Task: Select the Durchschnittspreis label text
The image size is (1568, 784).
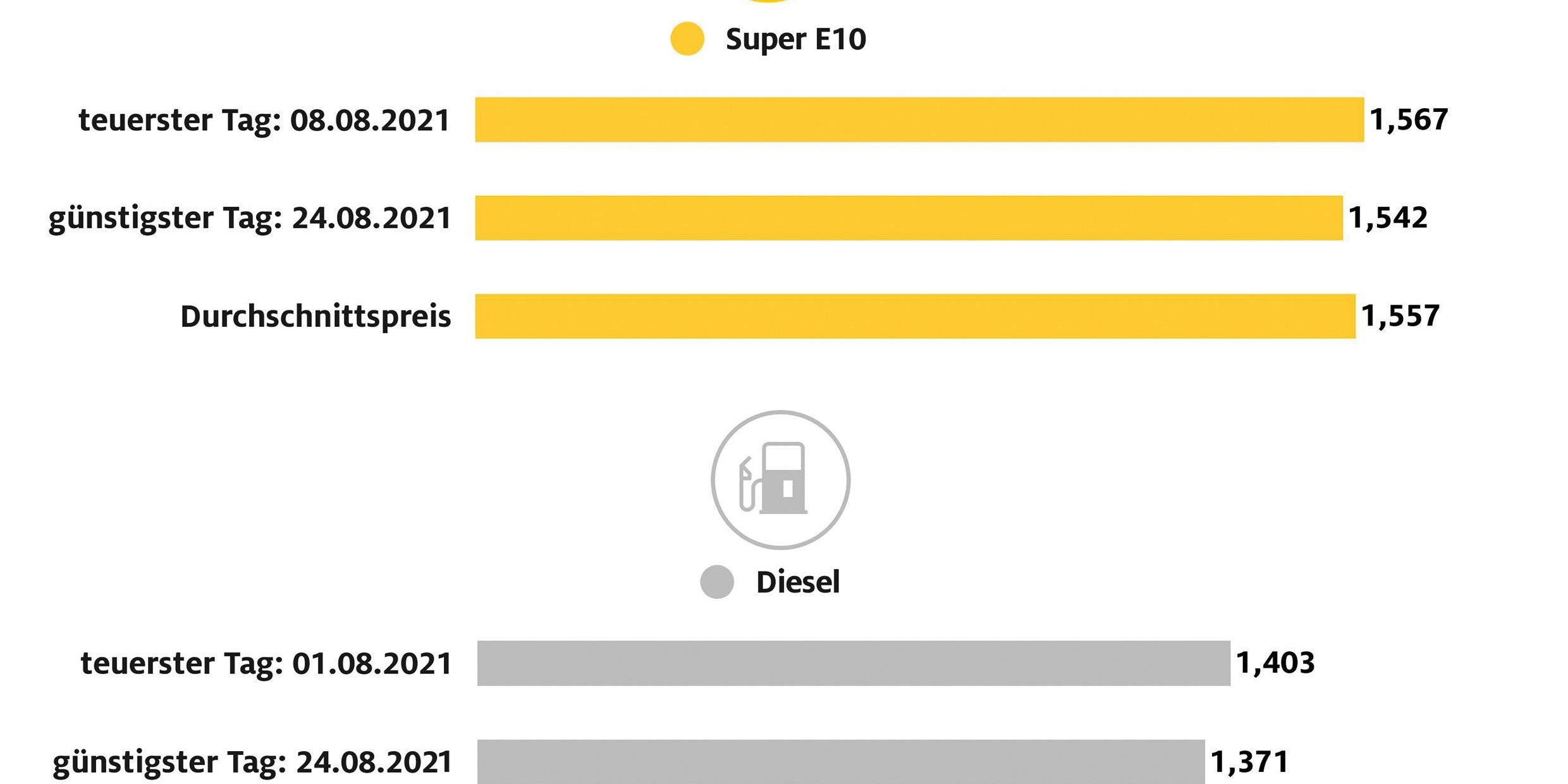Action: (x=315, y=317)
